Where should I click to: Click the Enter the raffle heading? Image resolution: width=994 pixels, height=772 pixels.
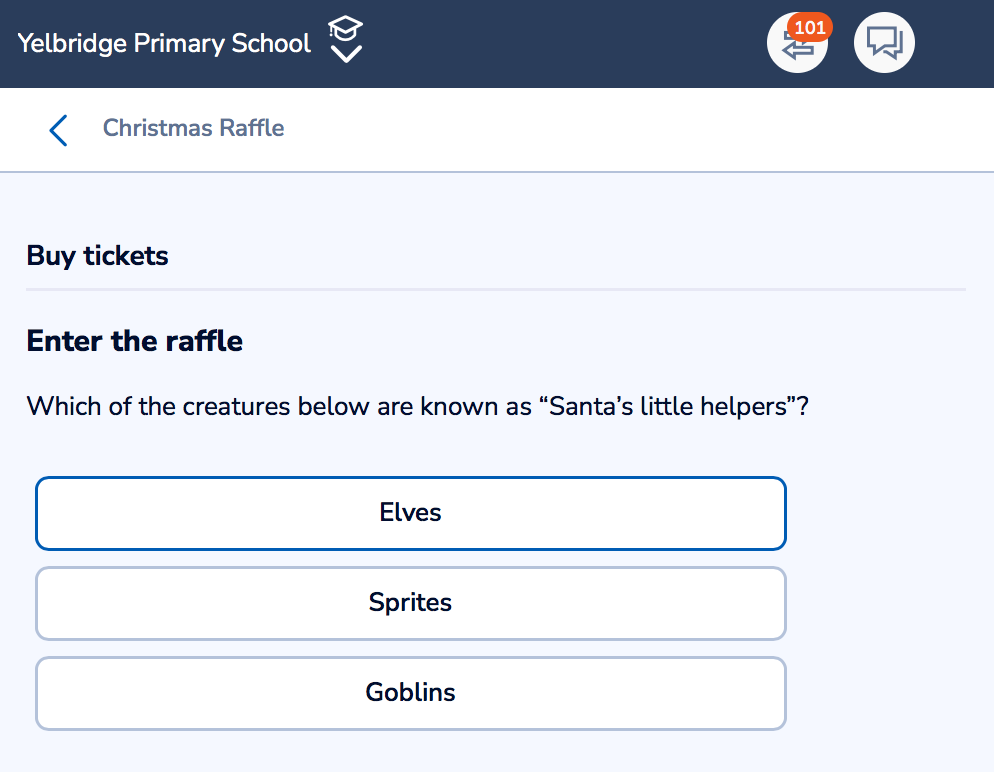(134, 341)
